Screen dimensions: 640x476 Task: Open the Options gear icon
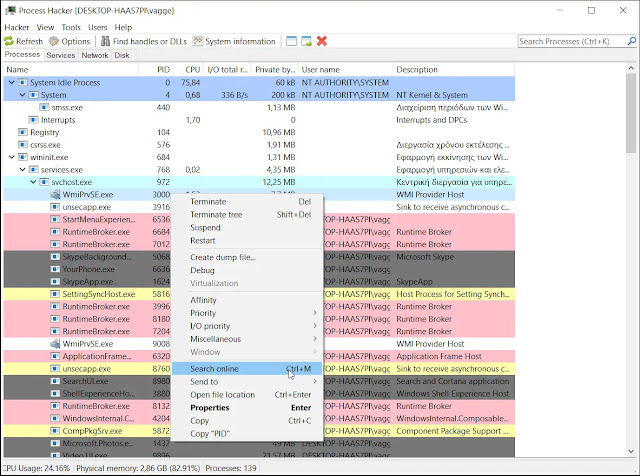click(54, 41)
